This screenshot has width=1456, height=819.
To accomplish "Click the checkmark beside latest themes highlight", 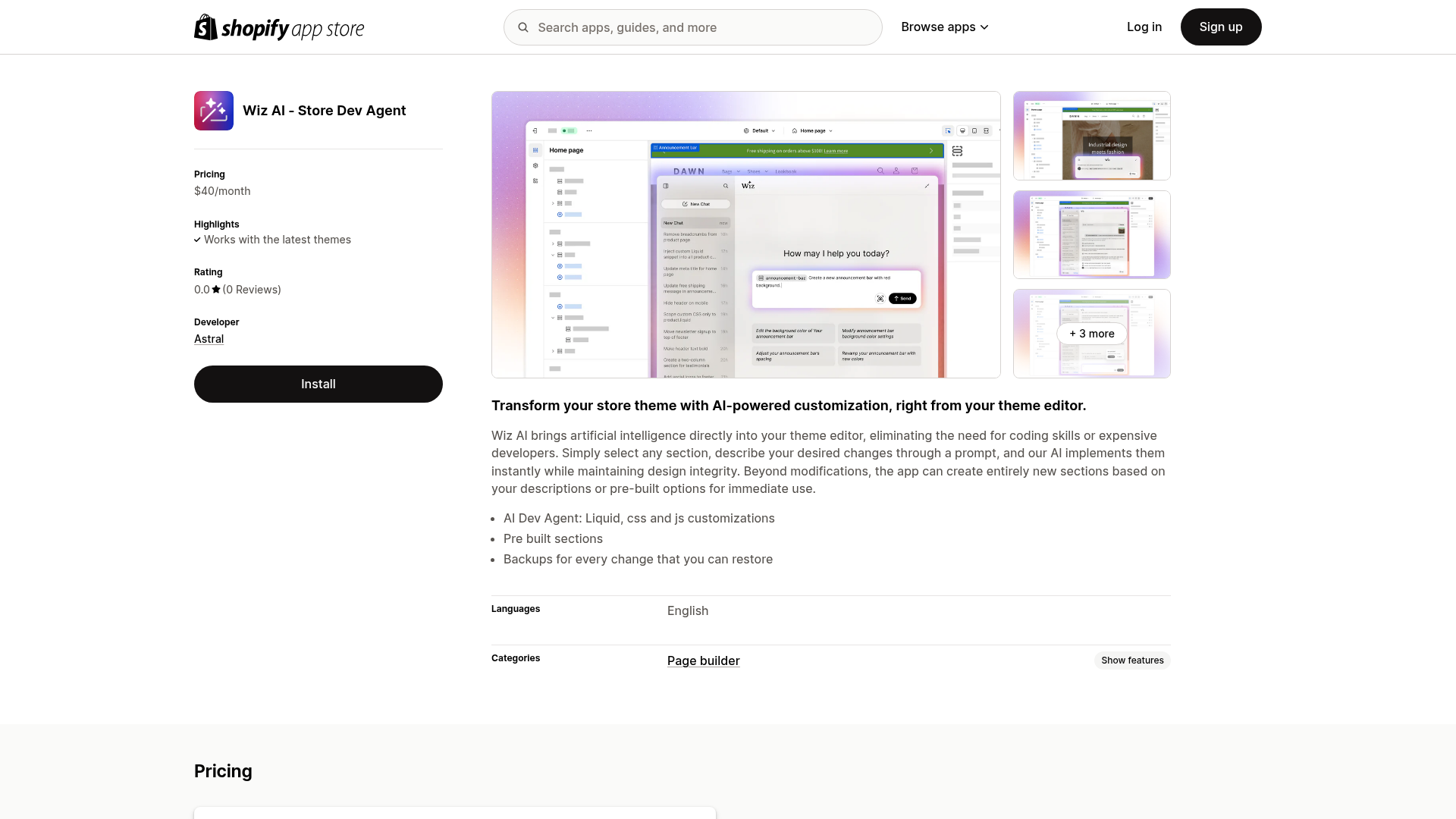I will [x=197, y=240].
